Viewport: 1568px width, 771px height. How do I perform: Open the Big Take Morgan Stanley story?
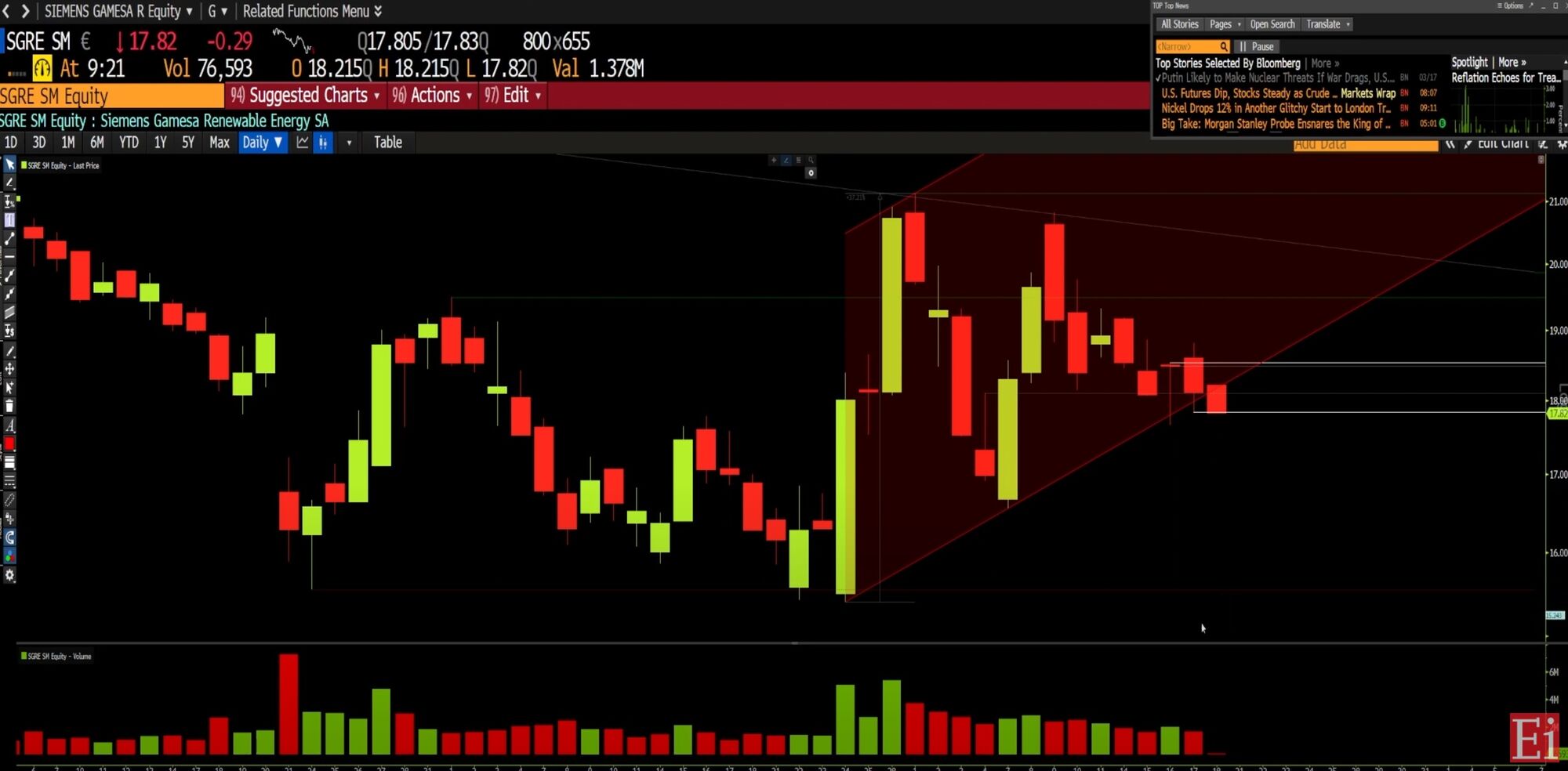[x=1276, y=124]
